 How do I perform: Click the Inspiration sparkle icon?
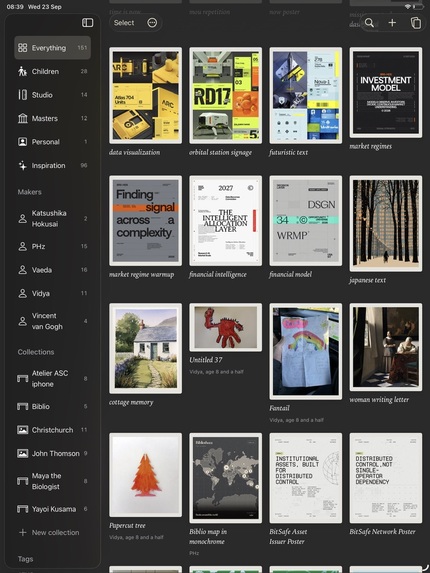click(23, 166)
